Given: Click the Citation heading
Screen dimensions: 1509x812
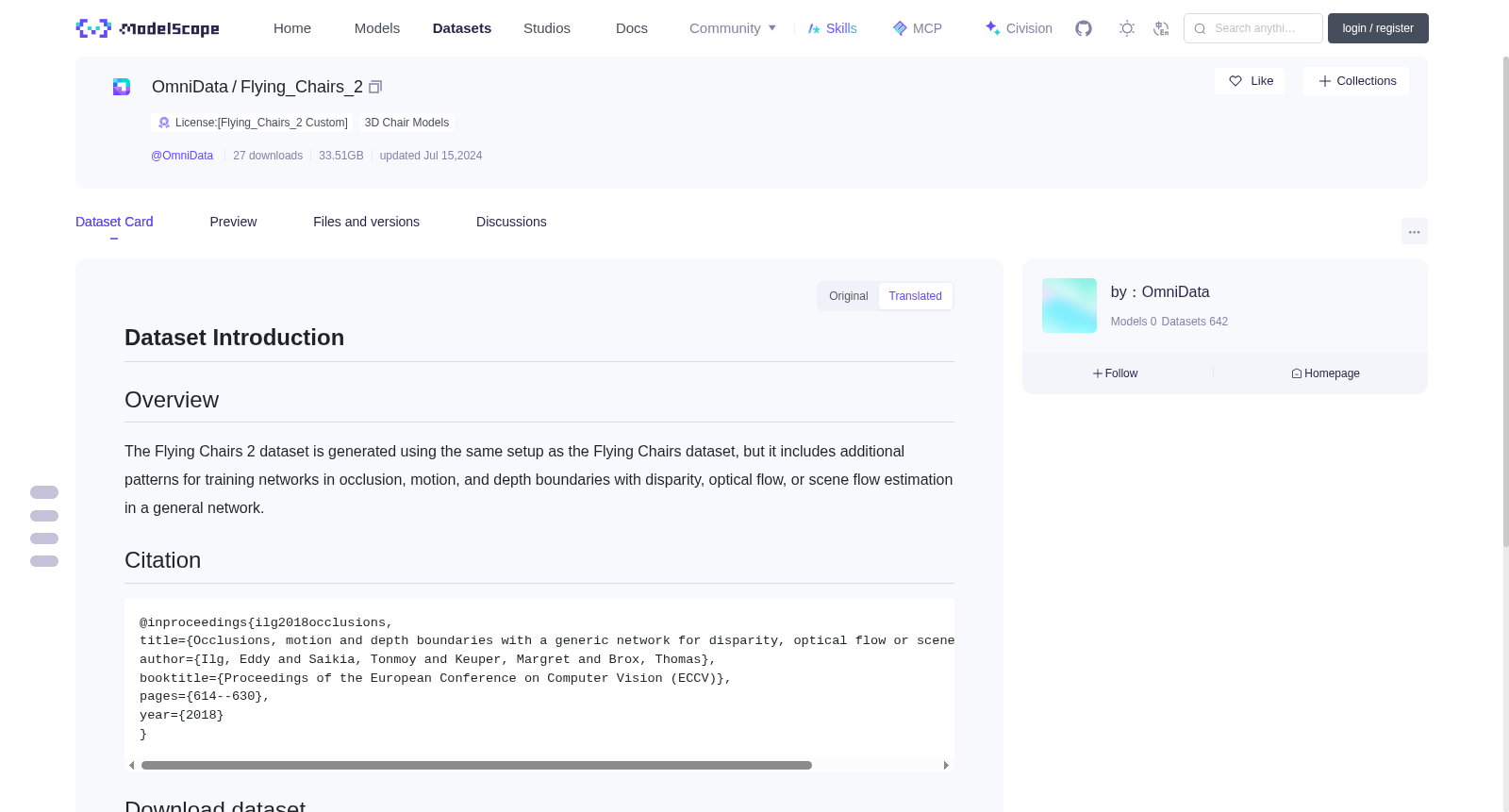Looking at the screenshot, I should 162,560.
